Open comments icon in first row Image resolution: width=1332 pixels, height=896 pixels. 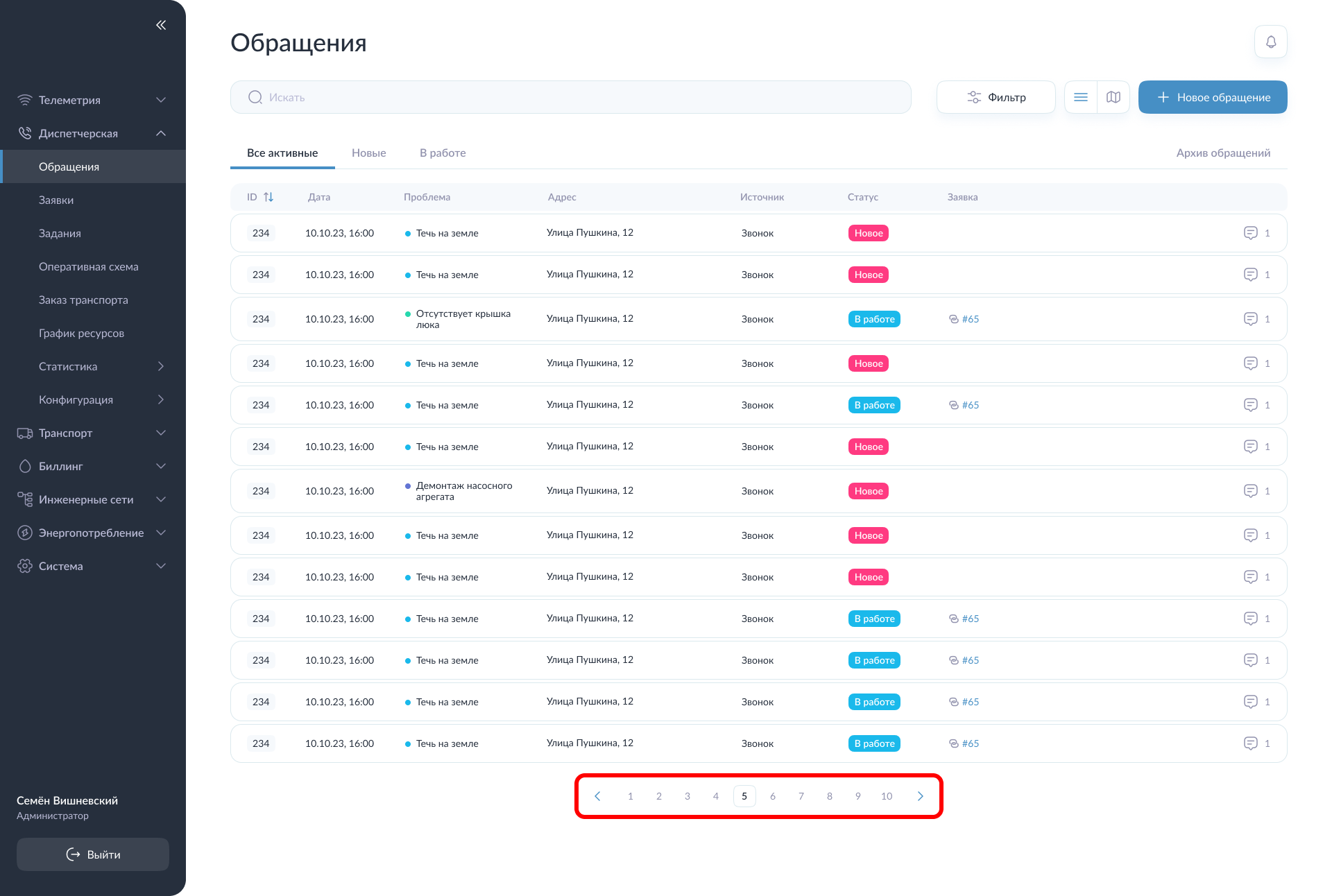click(1250, 233)
